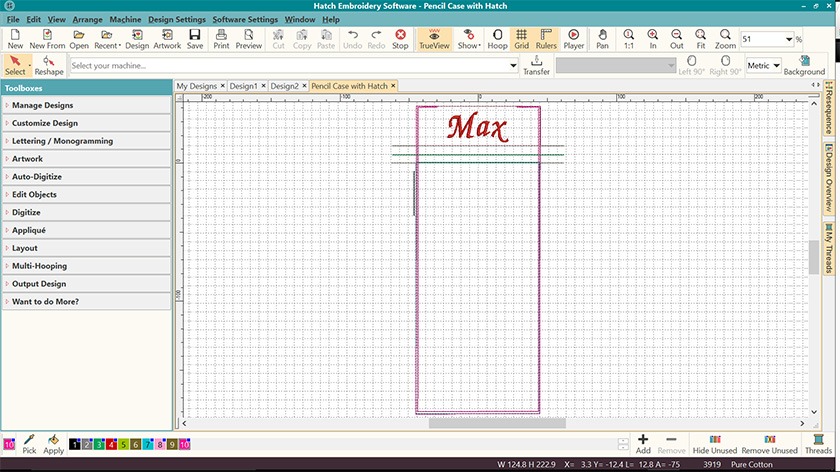Toggle the Grid display
Image resolution: width=840 pixels, height=472 pixels.
pos(521,39)
